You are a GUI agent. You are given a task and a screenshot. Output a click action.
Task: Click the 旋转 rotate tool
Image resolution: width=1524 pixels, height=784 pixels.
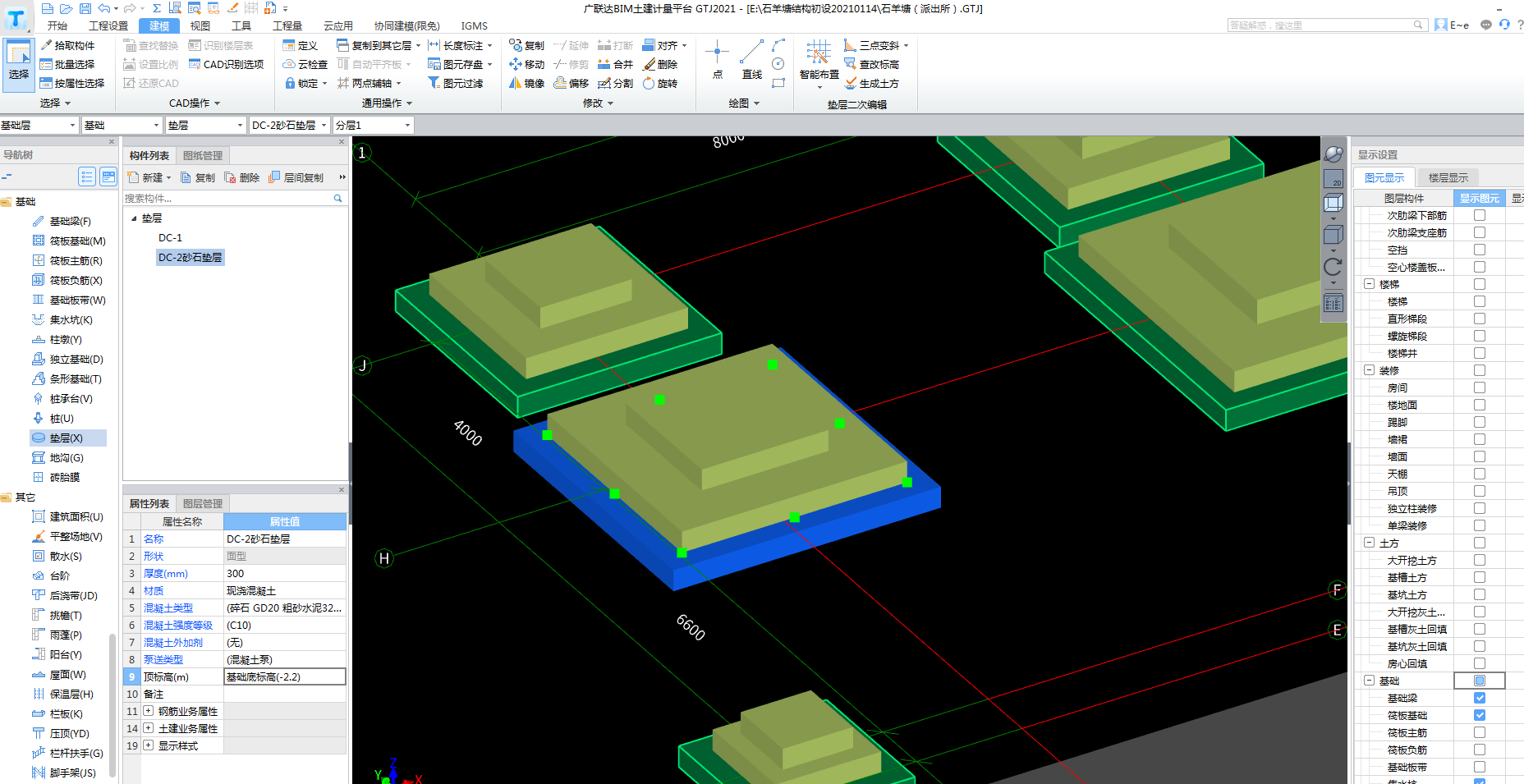(659, 83)
